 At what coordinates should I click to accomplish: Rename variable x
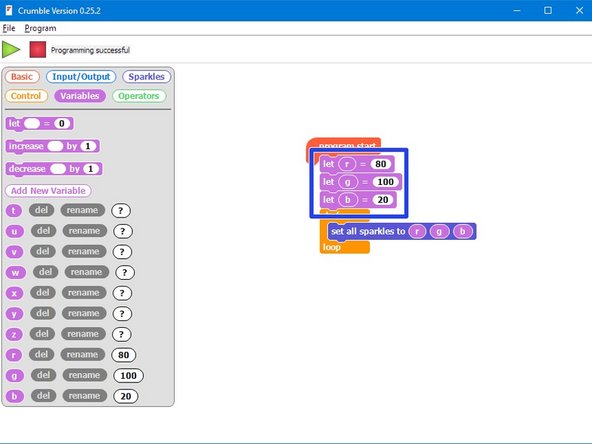[83, 293]
